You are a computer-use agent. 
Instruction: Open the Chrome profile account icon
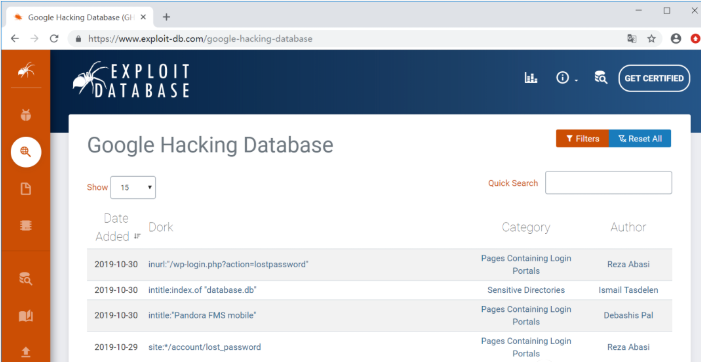[676, 39]
